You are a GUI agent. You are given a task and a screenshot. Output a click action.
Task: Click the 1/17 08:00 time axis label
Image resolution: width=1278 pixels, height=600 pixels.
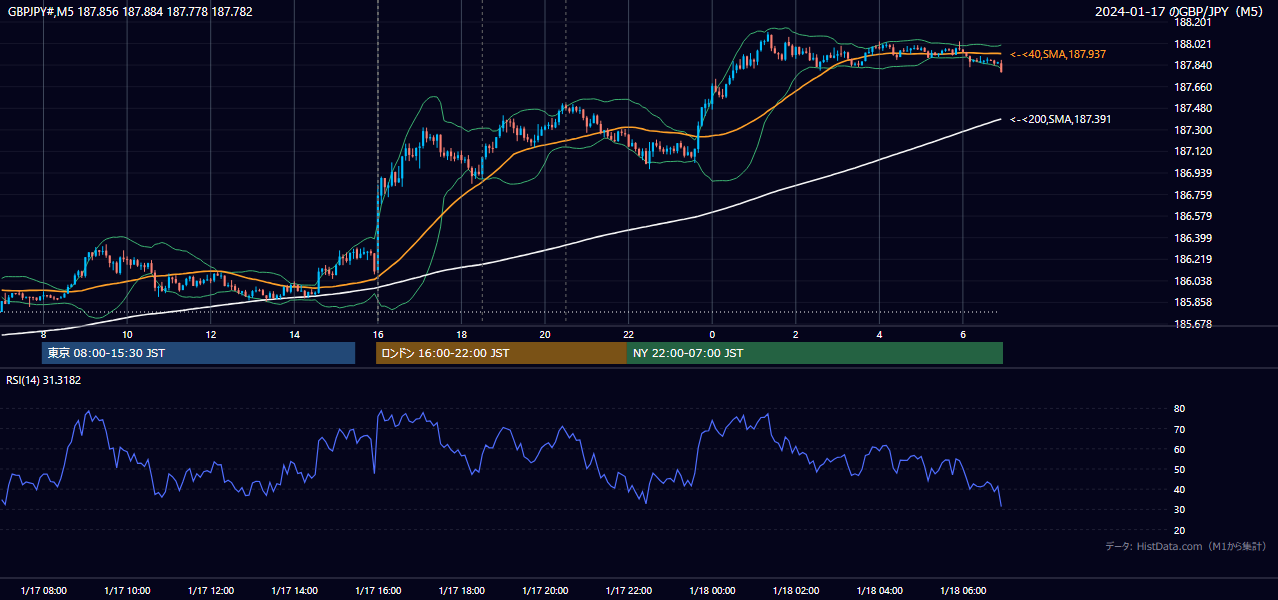[x=43, y=590]
